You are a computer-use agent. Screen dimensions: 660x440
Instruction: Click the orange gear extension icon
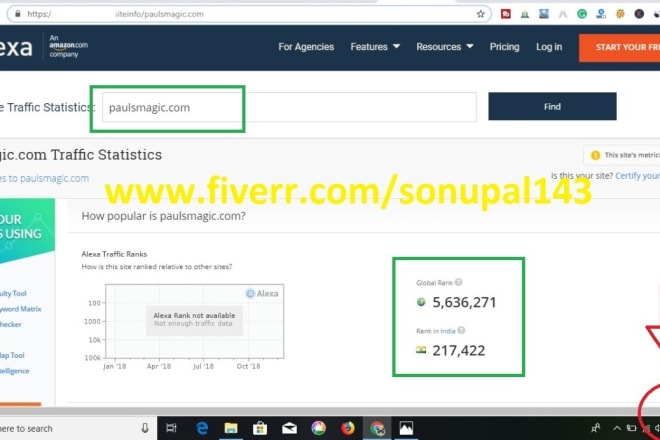coord(620,14)
